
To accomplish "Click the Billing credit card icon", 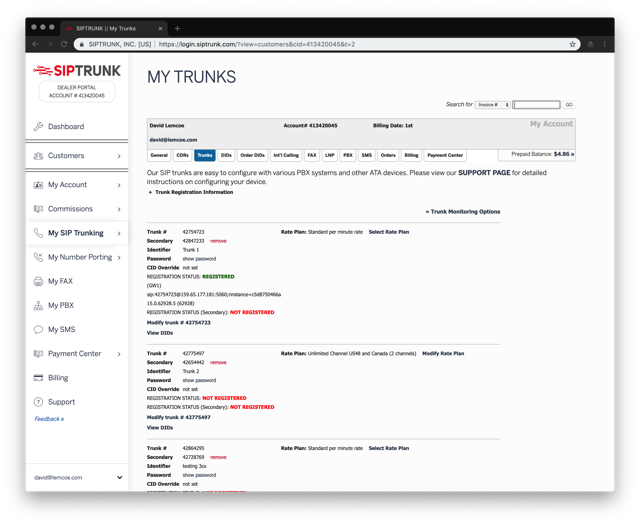I will click(x=38, y=378).
